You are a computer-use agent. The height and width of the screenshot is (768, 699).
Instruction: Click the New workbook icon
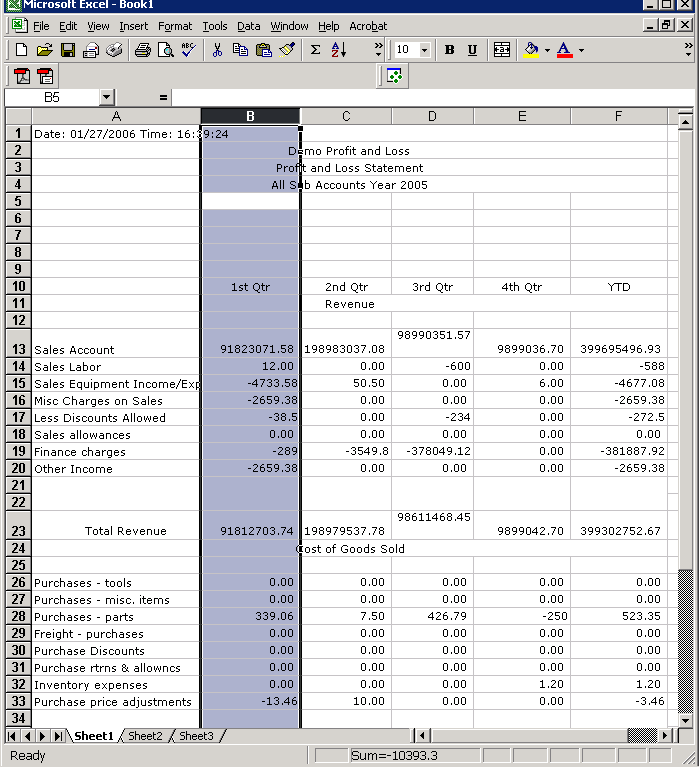coord(21,50)
